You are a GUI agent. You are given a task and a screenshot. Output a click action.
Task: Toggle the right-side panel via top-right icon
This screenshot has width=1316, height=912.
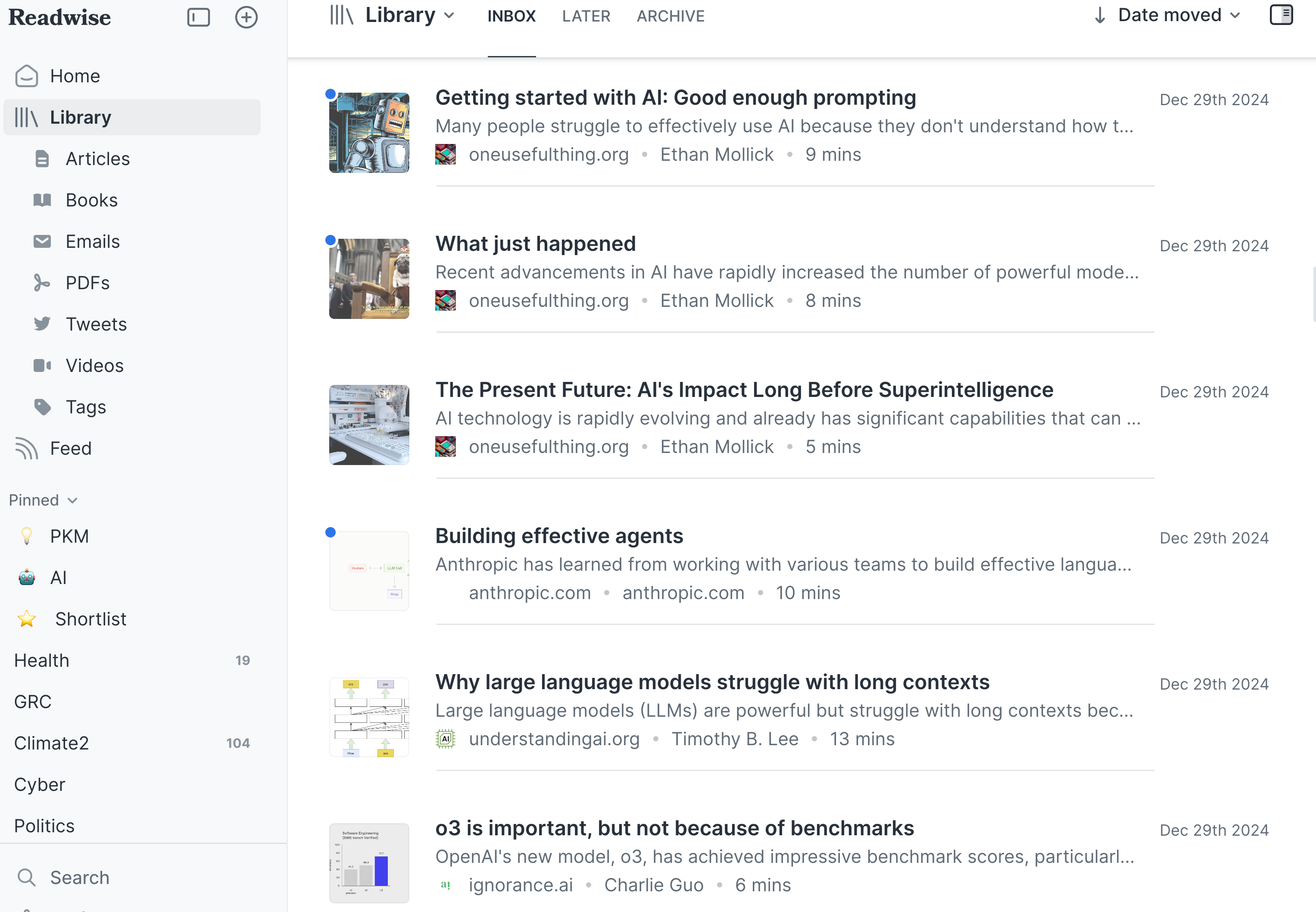[1281, 15]
